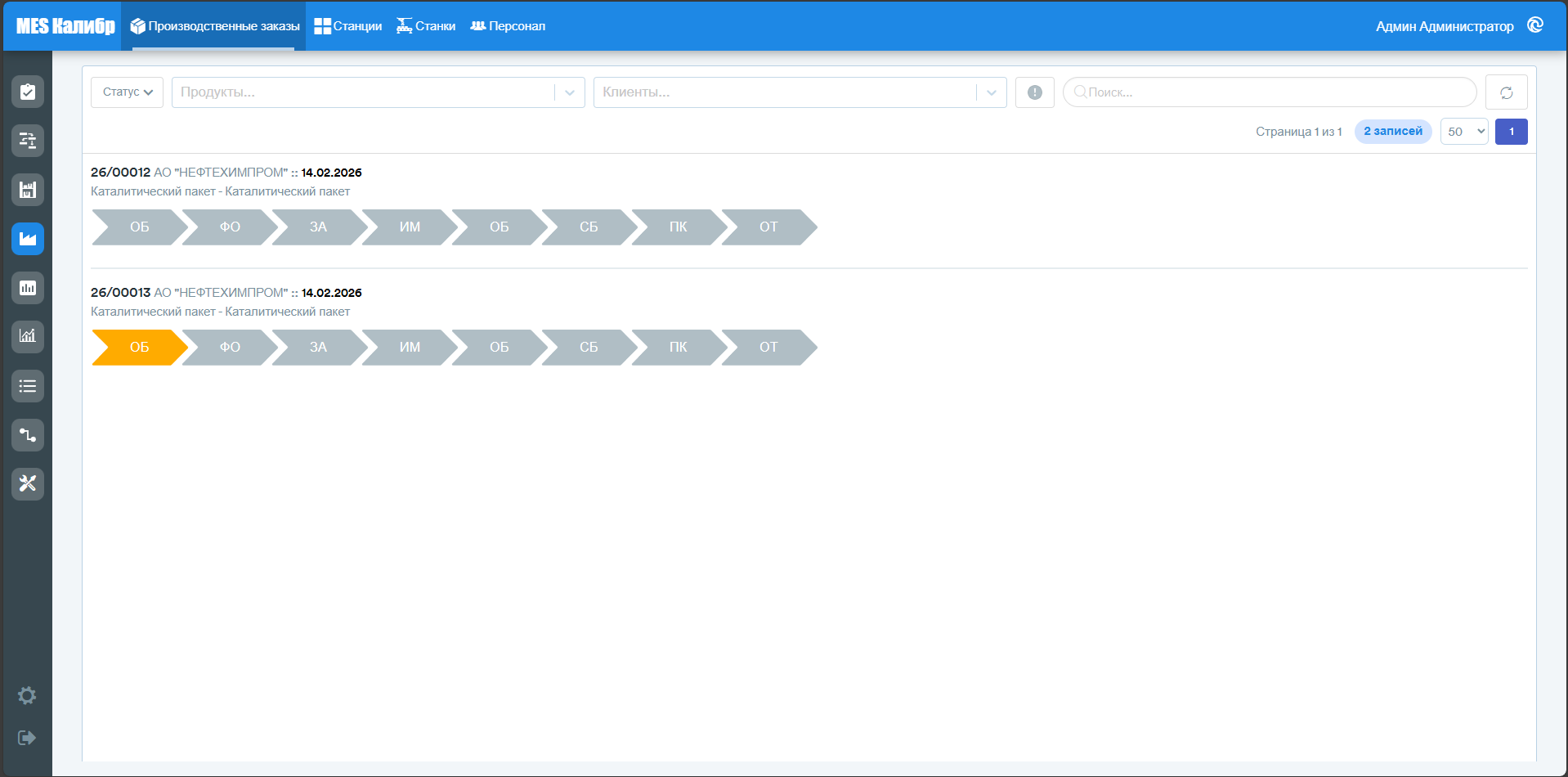Viewport: 1568px width, 777px height.
Task: Select ИМ step of order 26/00012
Action: (410, 227)
